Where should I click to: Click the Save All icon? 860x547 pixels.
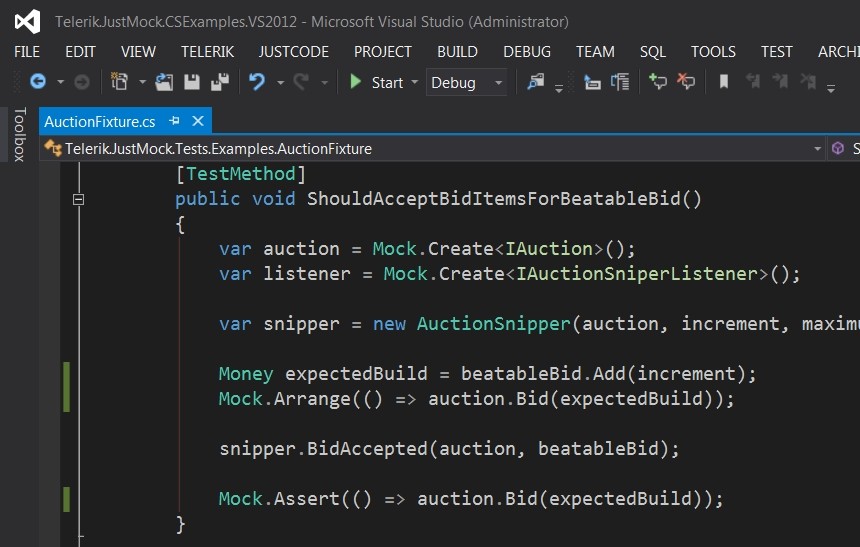(x=220, y=82)
